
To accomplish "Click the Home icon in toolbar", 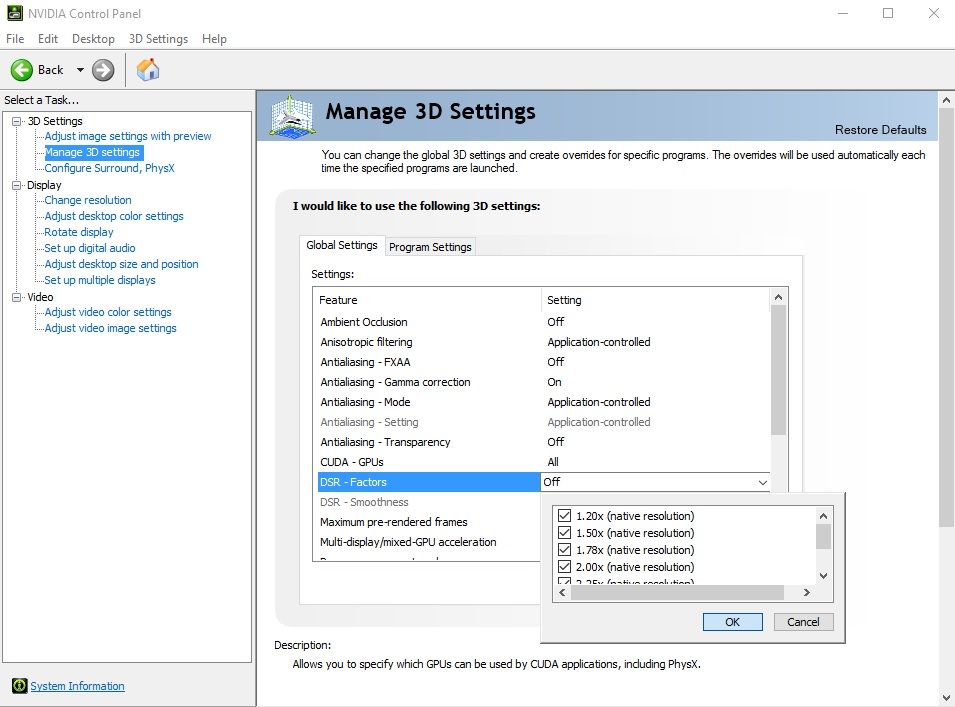I will [148, 69].
